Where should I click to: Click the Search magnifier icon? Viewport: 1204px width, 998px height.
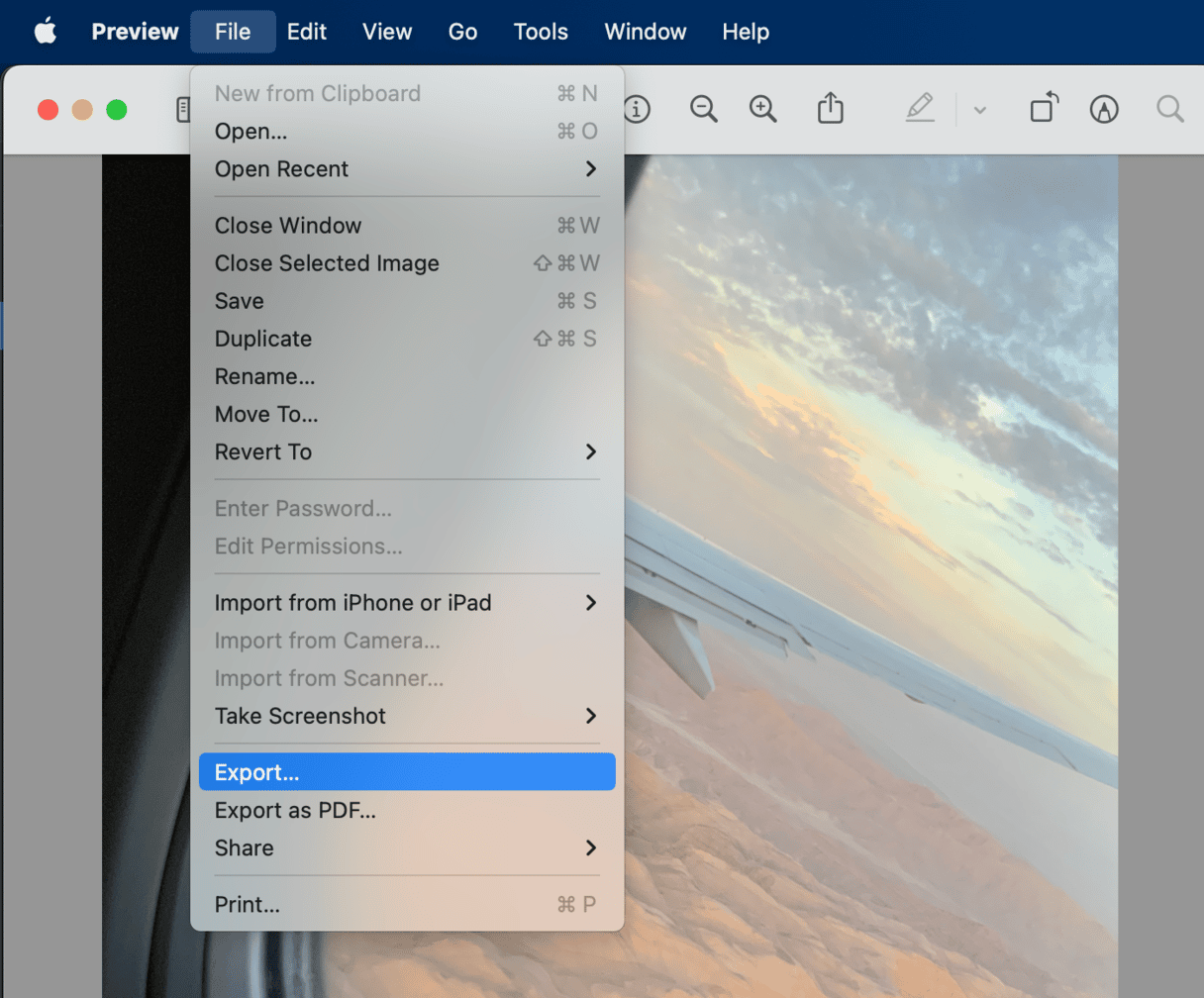pyautogui.click(x=1170, y=109)
